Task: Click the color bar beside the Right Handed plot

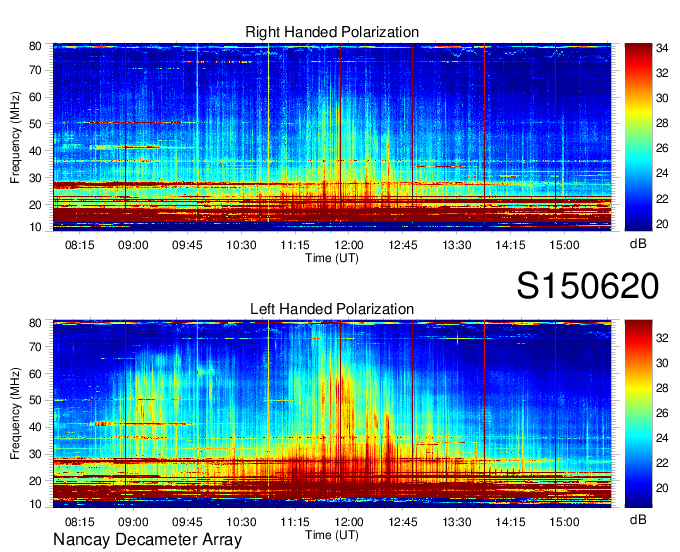Action: tap(638, 137)
